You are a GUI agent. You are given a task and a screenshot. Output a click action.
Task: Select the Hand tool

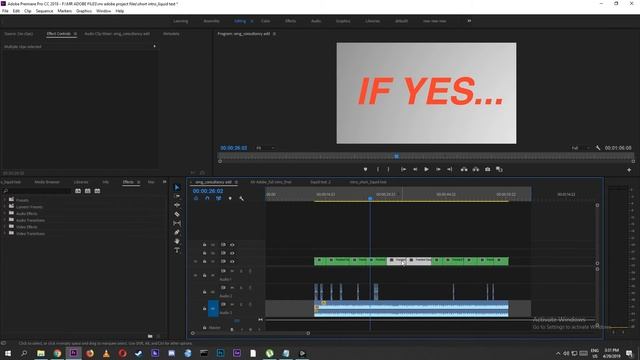(x=177, y=241)
